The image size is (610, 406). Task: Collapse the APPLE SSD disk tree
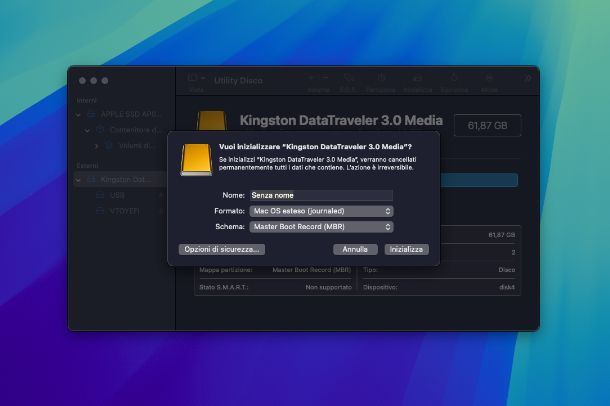[x=79, y=115]
